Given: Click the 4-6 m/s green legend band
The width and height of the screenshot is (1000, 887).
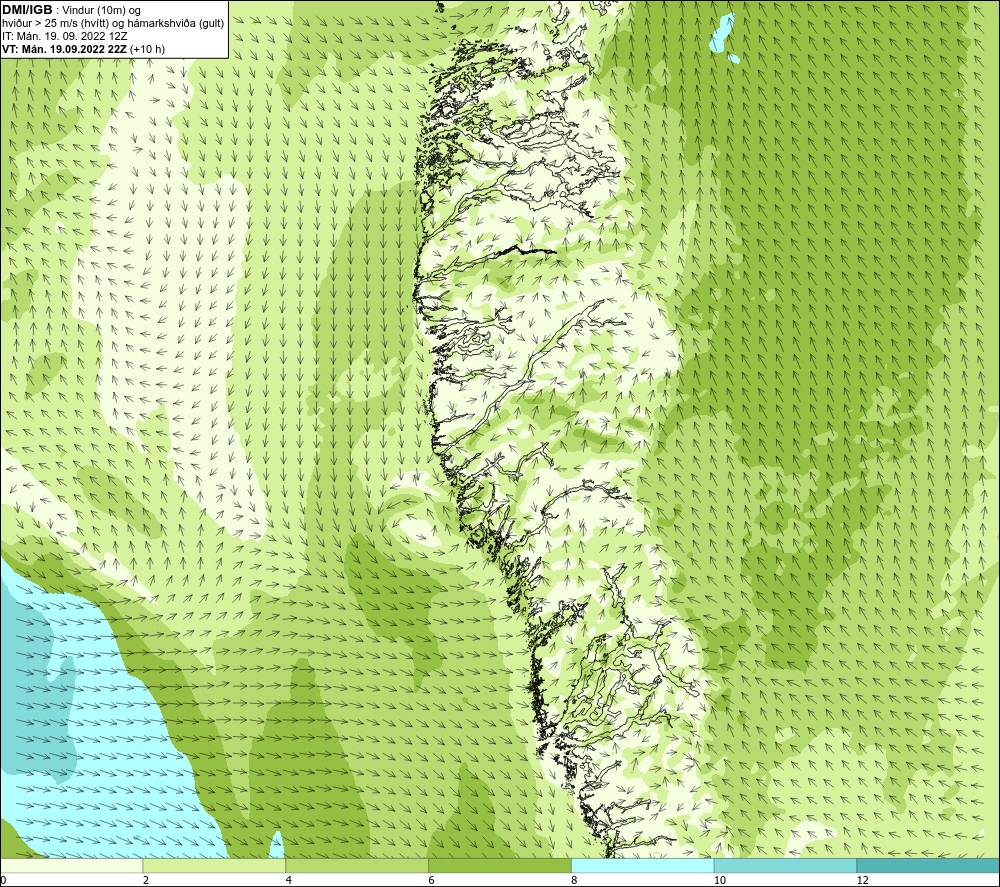Looking at the screenshot, I should coord(357,865).
